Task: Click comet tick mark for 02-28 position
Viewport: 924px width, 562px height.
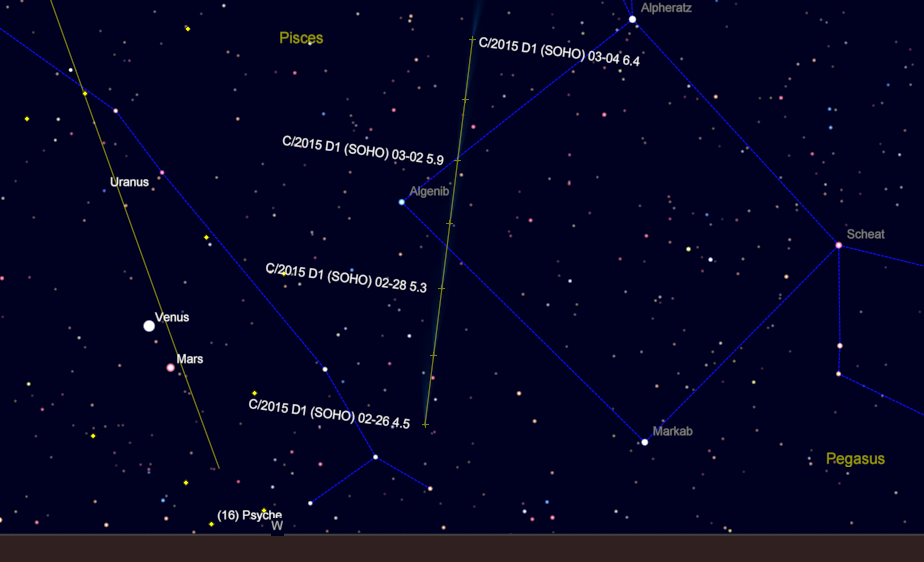Action: (x=441, y=288)
